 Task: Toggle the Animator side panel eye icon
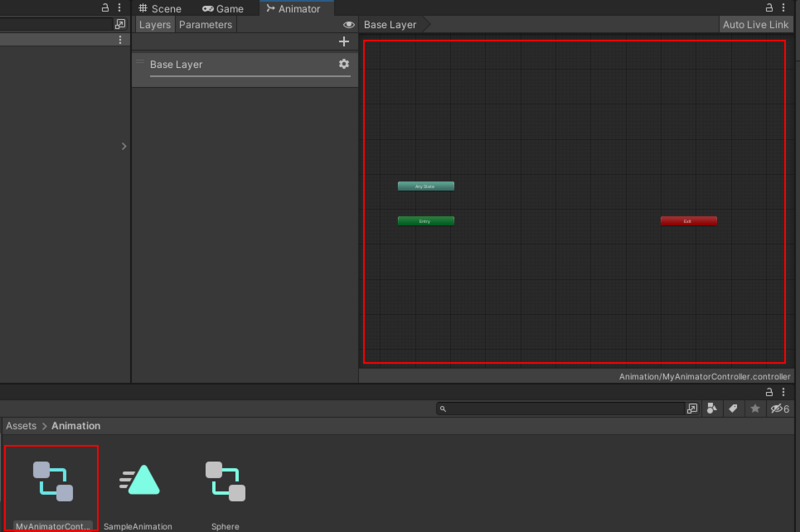point(348,24)
